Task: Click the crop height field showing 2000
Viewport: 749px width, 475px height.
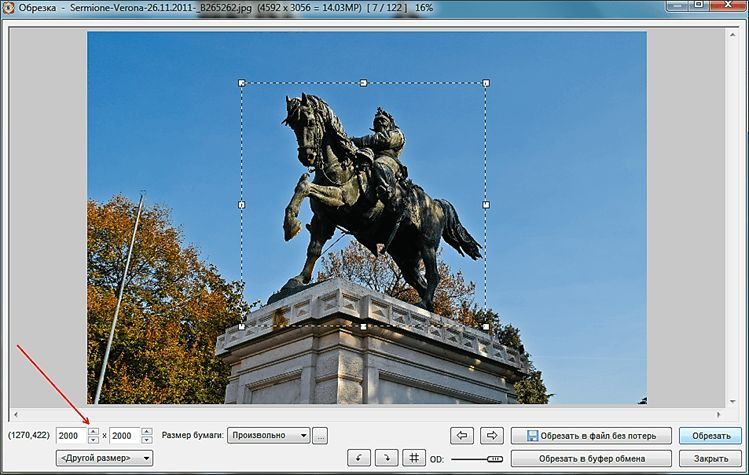Action: tap(125, 436)
